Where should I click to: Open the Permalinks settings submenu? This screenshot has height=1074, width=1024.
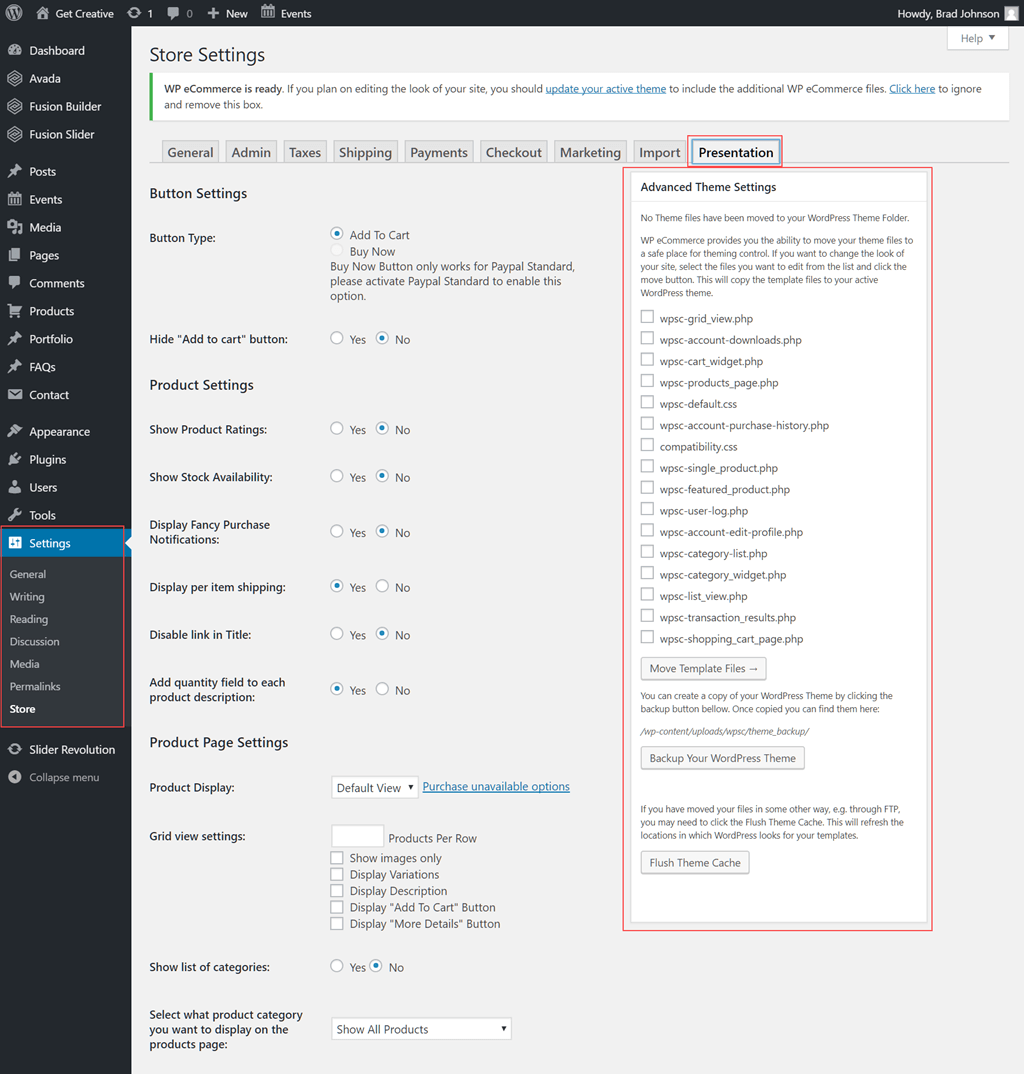(x=35, y=686)
